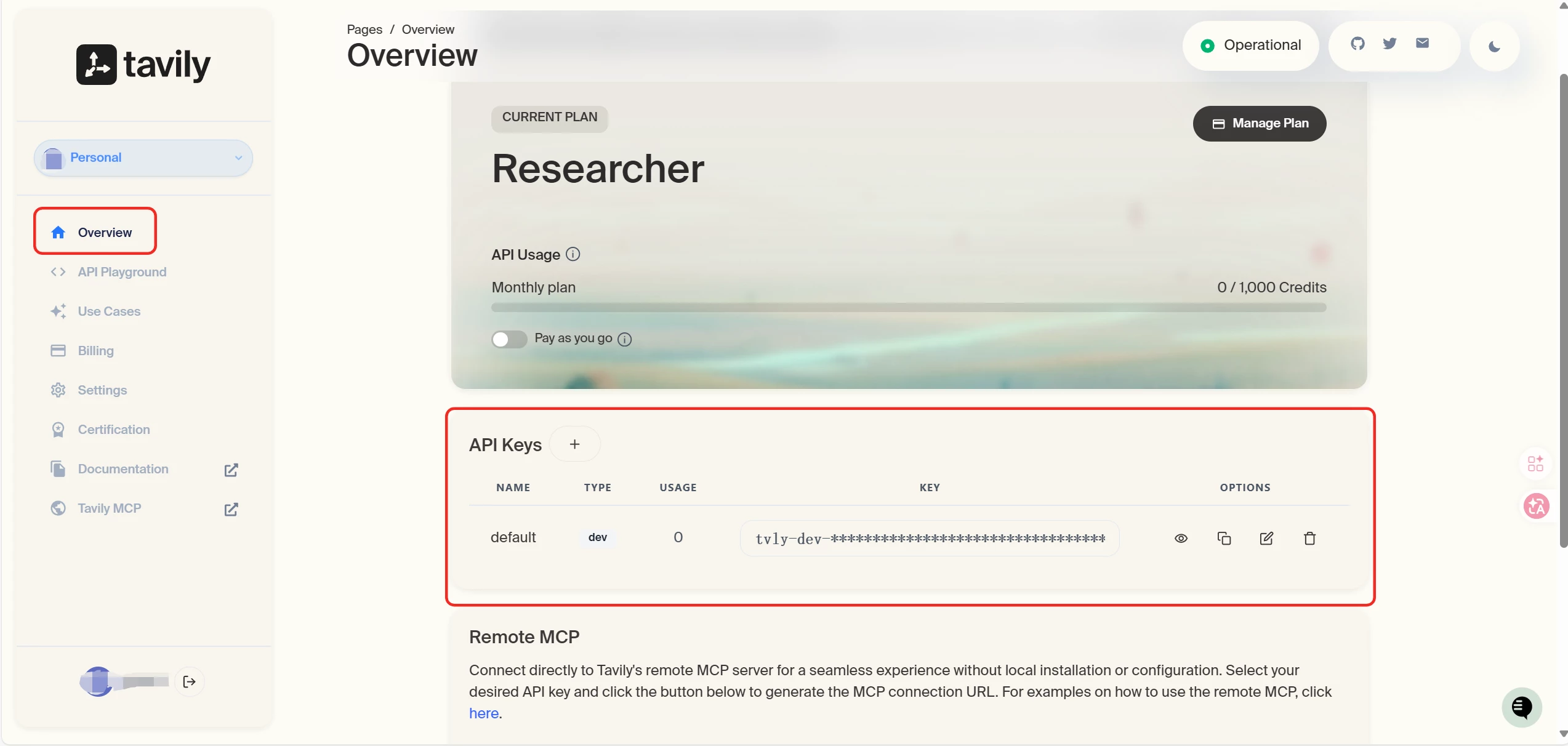
Task: Copy the default API key
Action: (1224, 539)
